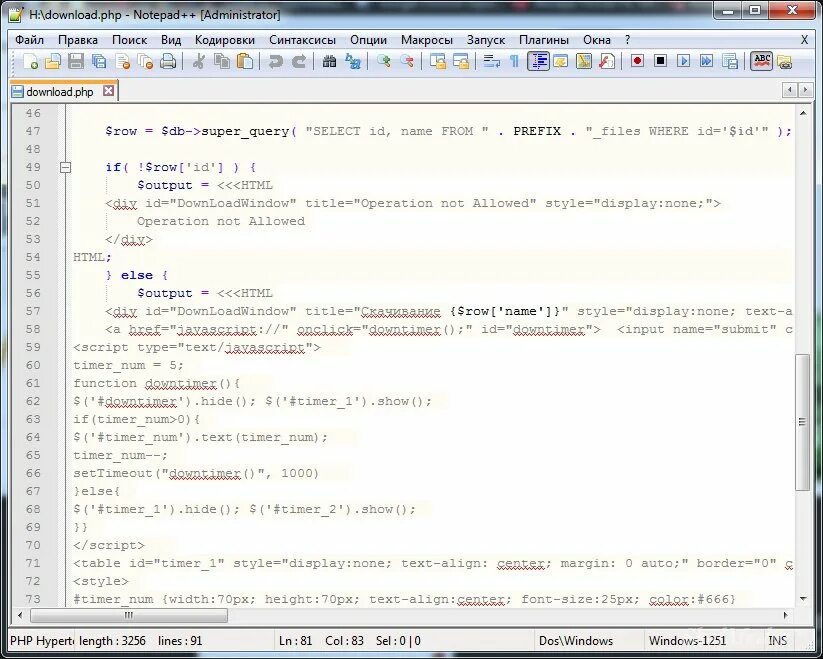The height and width of the screenshot is (659, 823).
Task: Open a file with the folder icon
Action: pyautogui.click(x=53, y=62)
